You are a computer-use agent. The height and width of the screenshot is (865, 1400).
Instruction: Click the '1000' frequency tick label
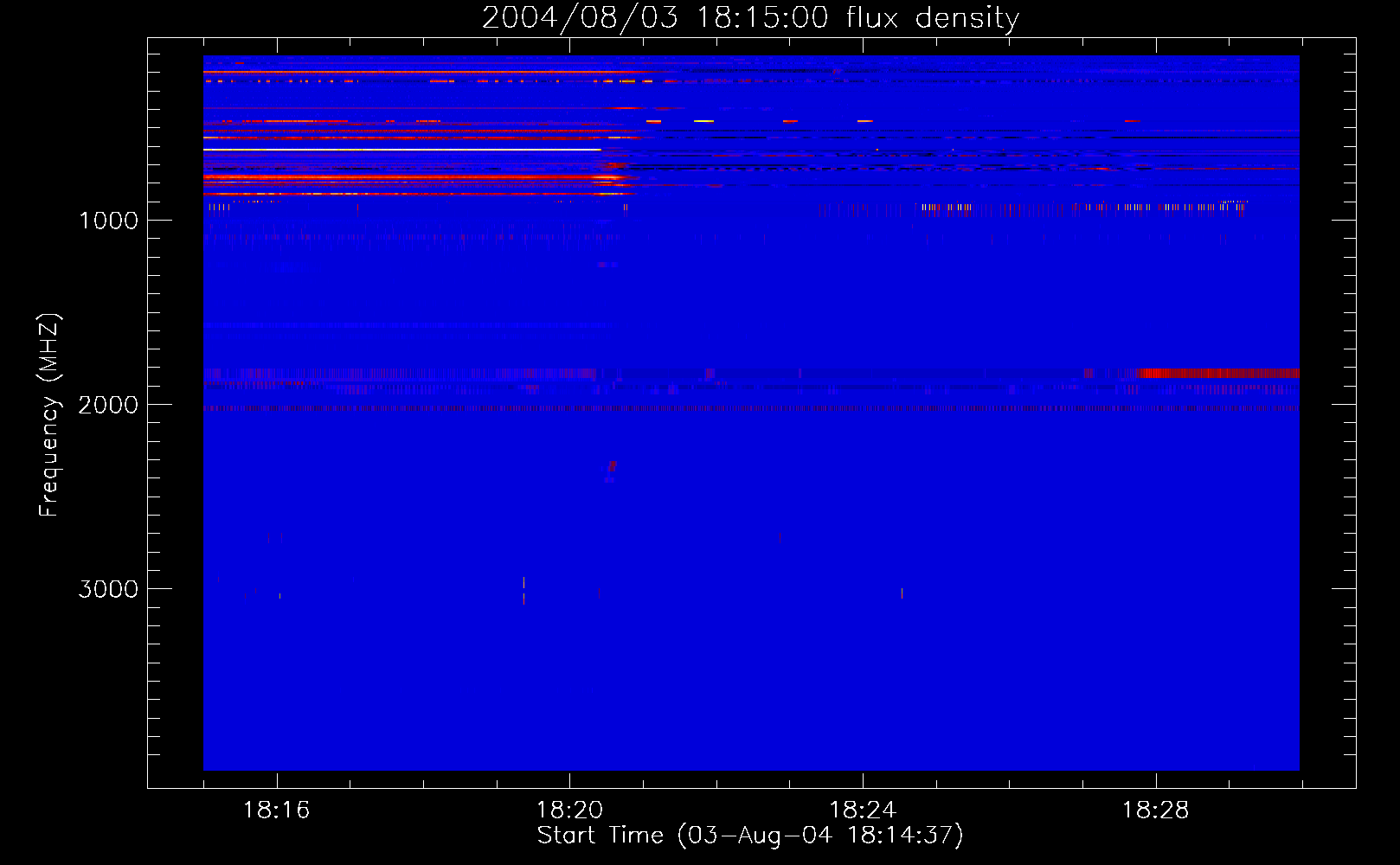coord(108,221)
